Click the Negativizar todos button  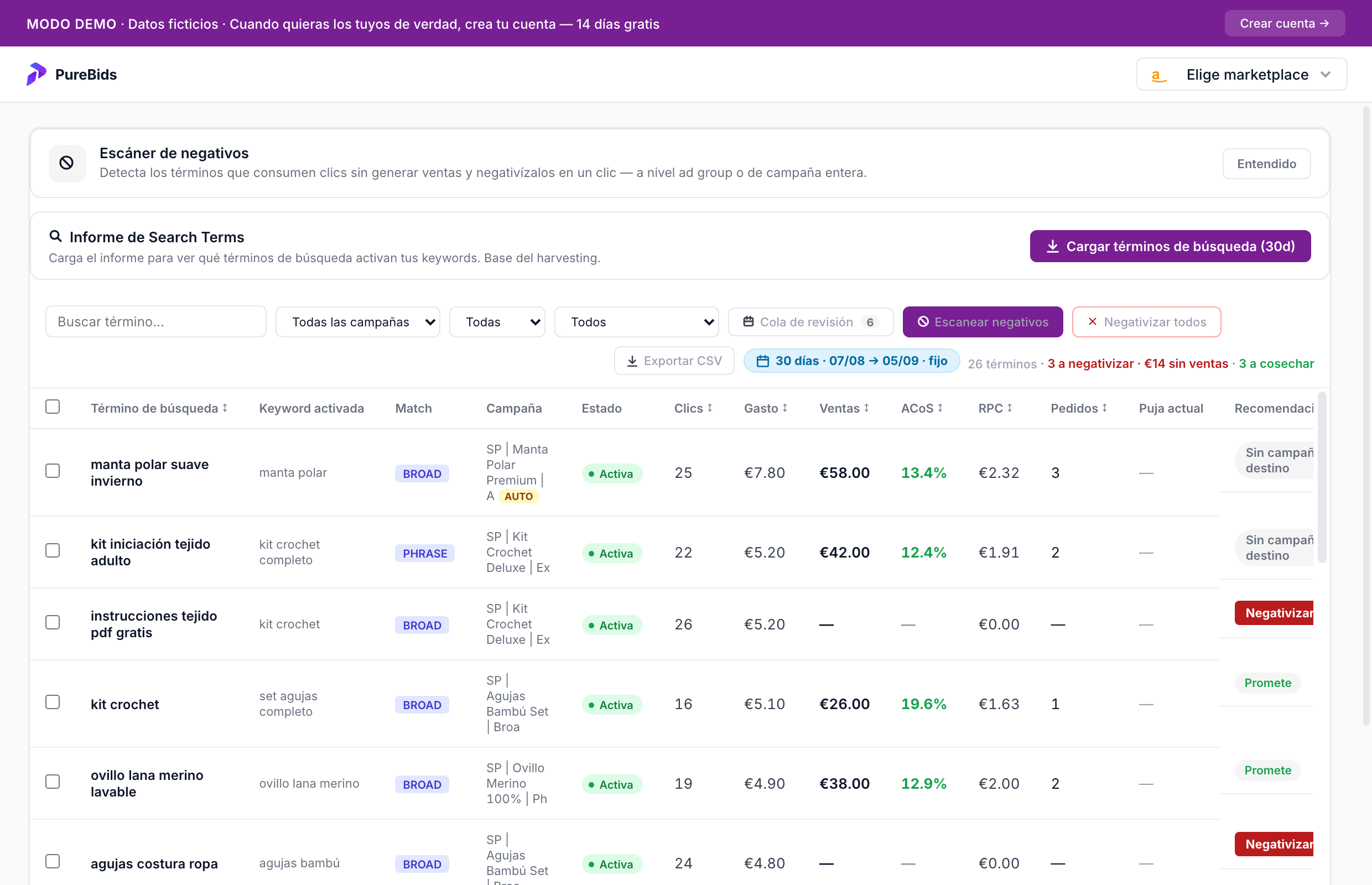pyautogui.click(x=1146, y=322)
